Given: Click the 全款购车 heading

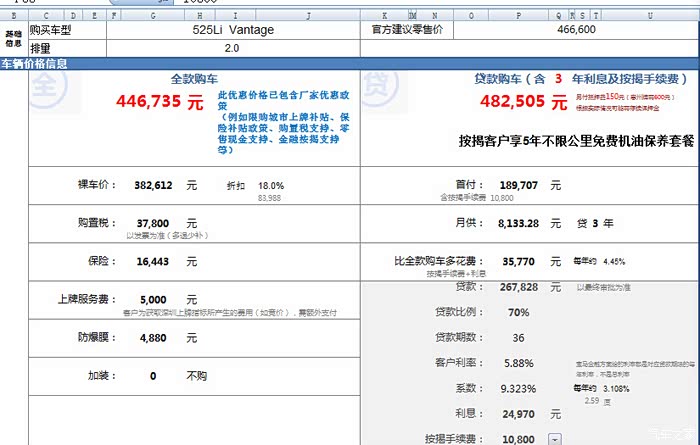Looking at the screenshot, I should click(194, 79).
